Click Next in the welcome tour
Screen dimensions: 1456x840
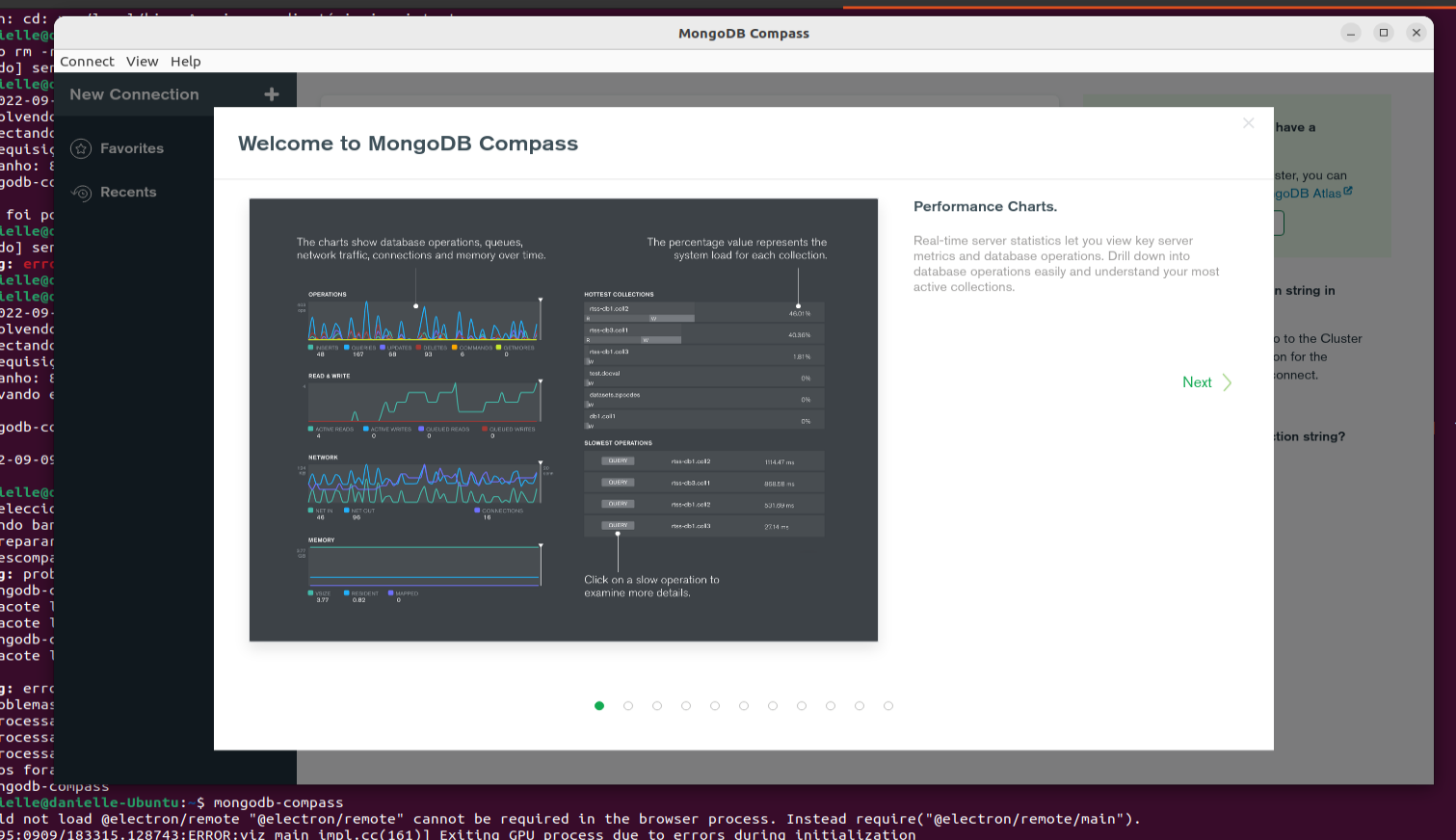pyautogui.click(x=1197, y=382)
